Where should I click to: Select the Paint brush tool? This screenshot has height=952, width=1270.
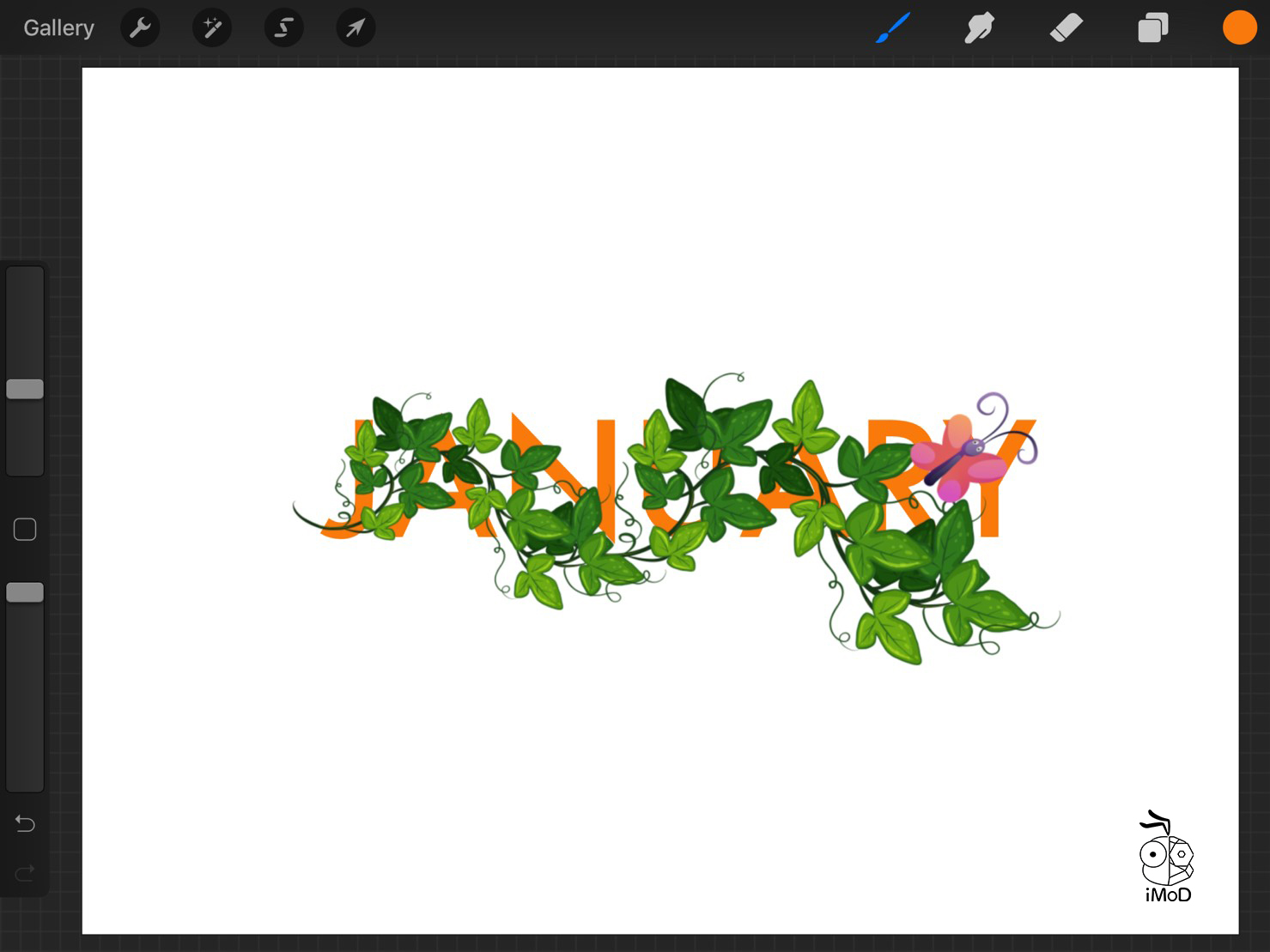[x=893, y=28]
